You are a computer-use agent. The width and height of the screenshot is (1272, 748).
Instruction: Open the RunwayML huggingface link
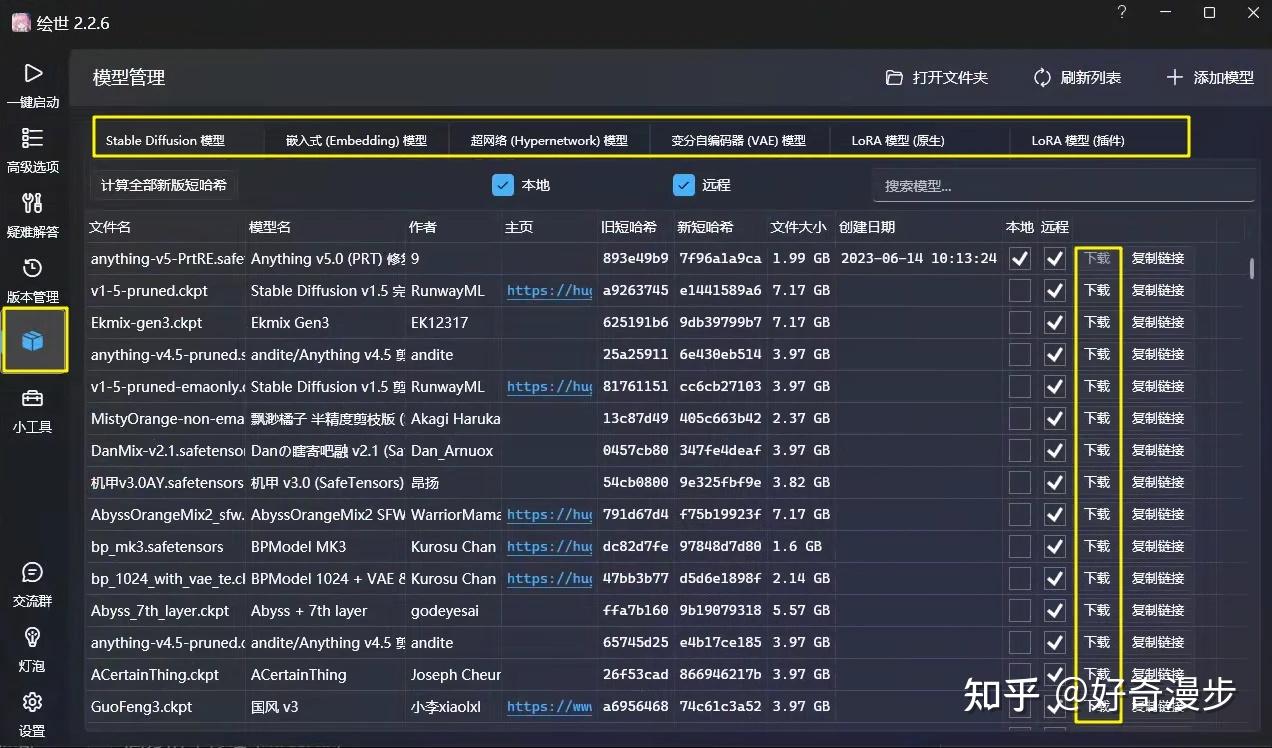click(548, 290)
